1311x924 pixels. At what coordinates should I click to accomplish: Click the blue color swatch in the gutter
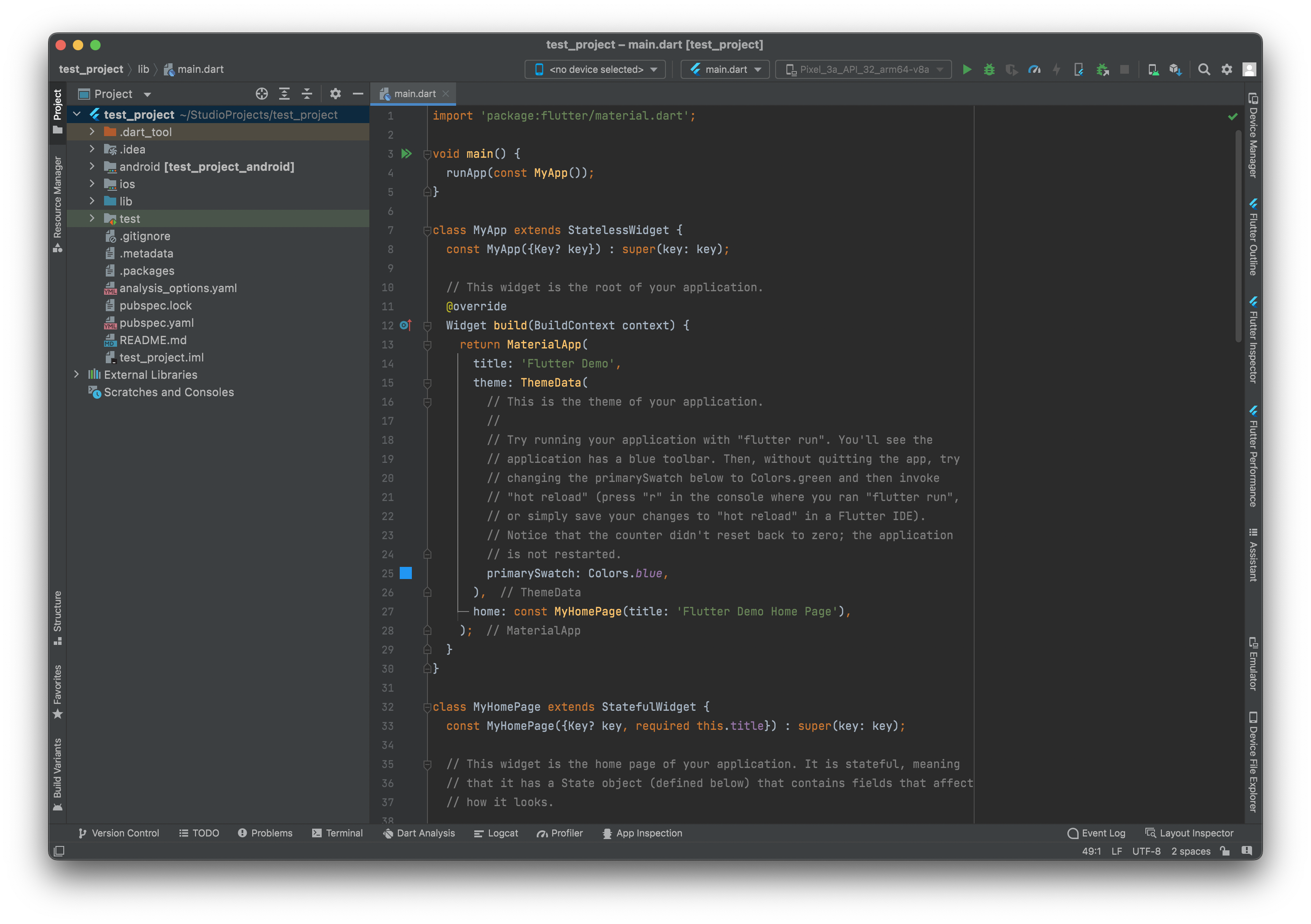(x=405, y=573)
